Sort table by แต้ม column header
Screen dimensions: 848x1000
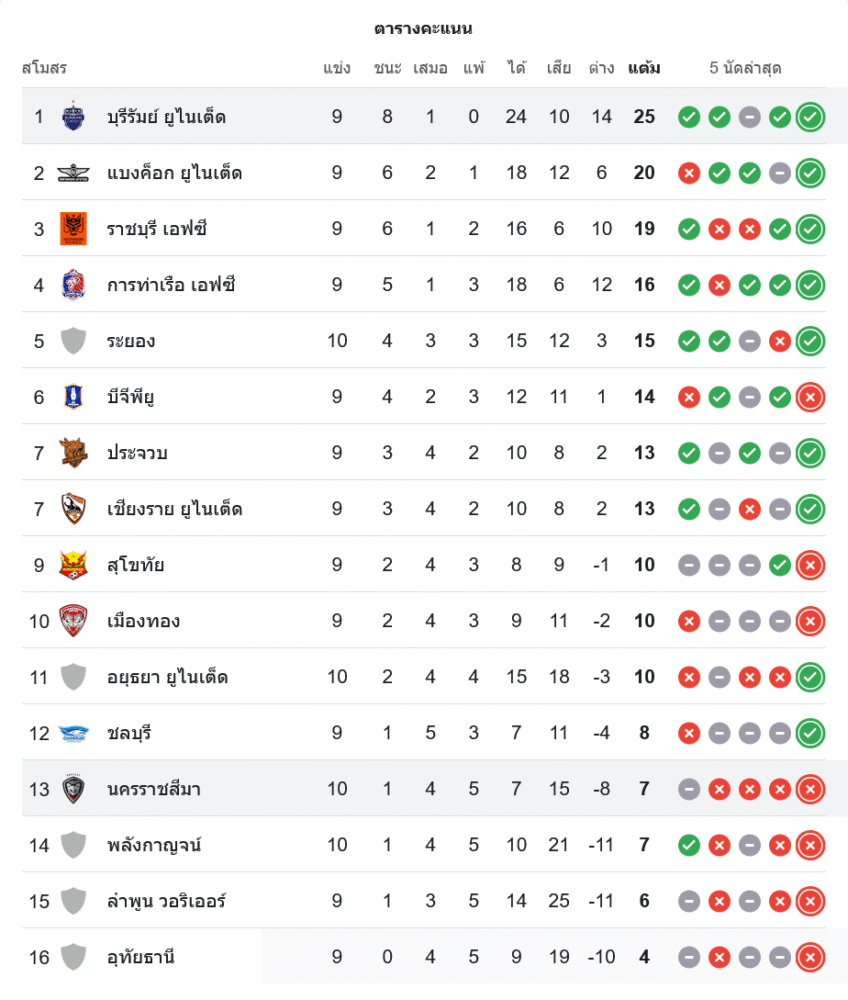(644, 69)
